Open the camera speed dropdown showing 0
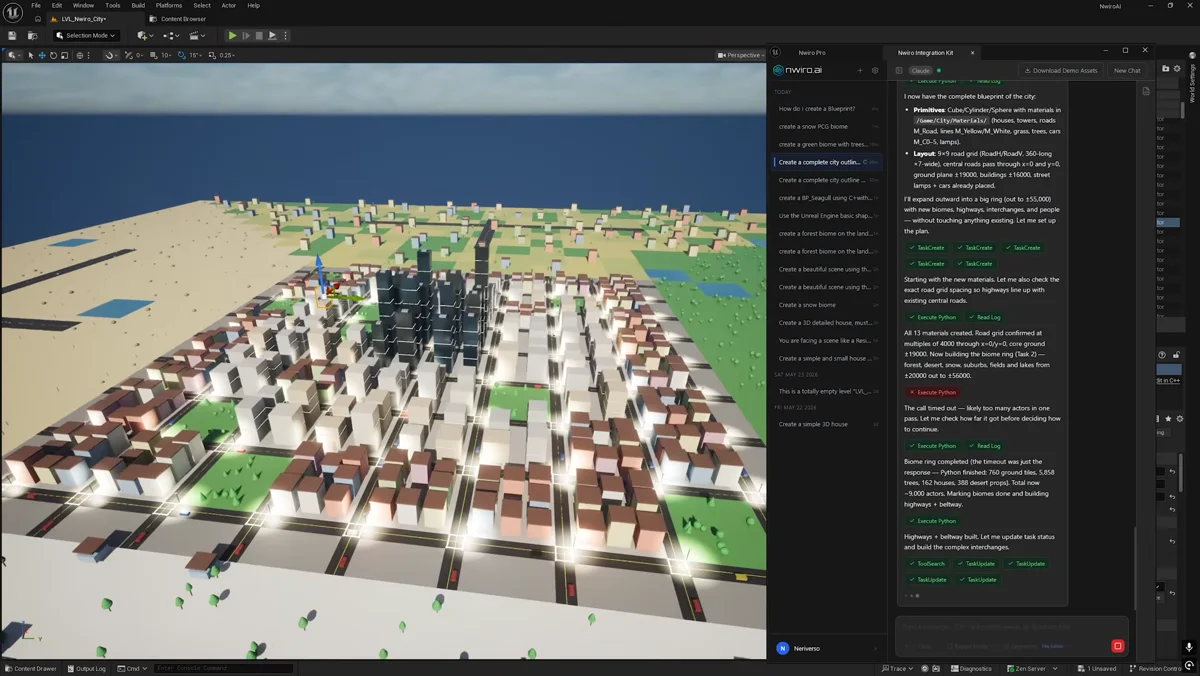This screenshot has height=676, width=1200. pos(135,55)
